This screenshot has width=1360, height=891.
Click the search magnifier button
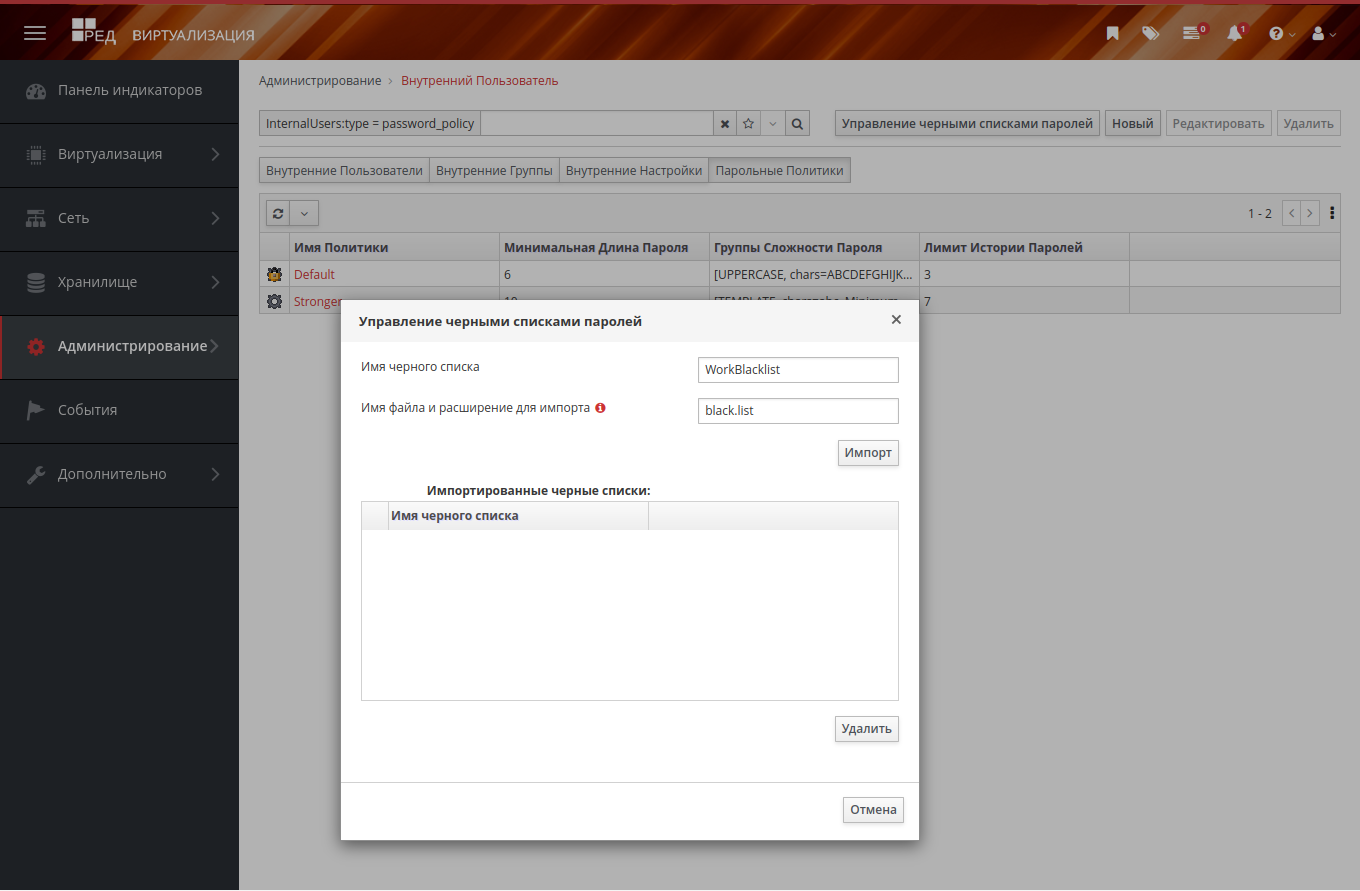tap(797, 124)
